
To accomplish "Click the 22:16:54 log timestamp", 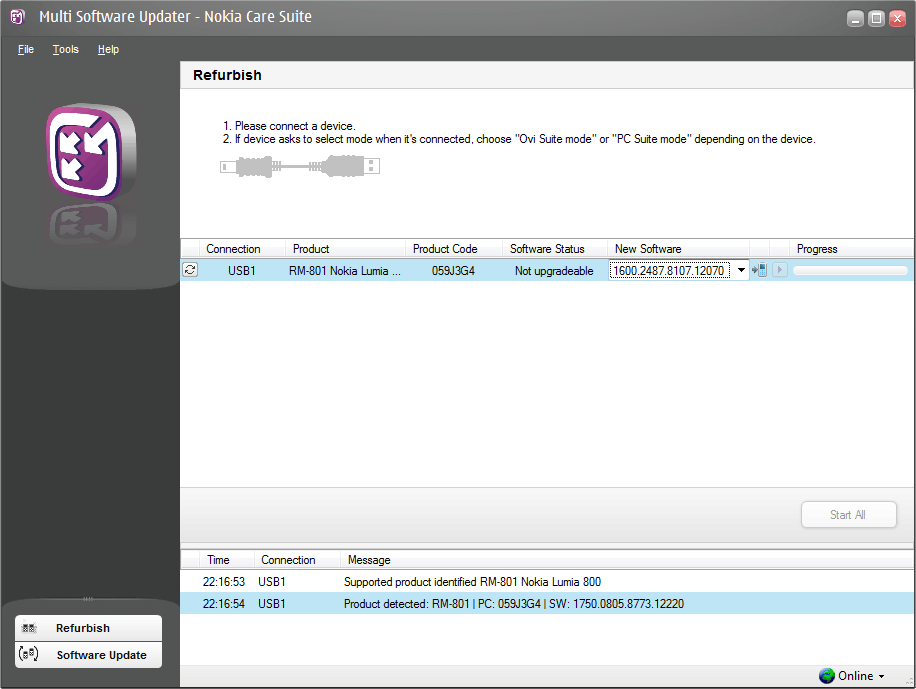I will [224, 604].
